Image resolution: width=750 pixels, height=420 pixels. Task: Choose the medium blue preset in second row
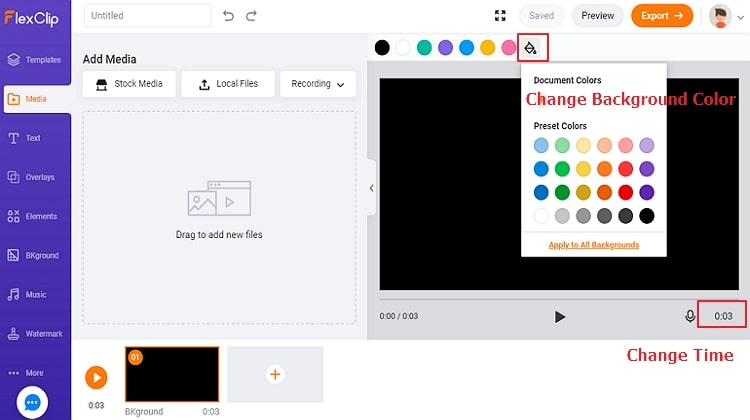coord(541,168)
